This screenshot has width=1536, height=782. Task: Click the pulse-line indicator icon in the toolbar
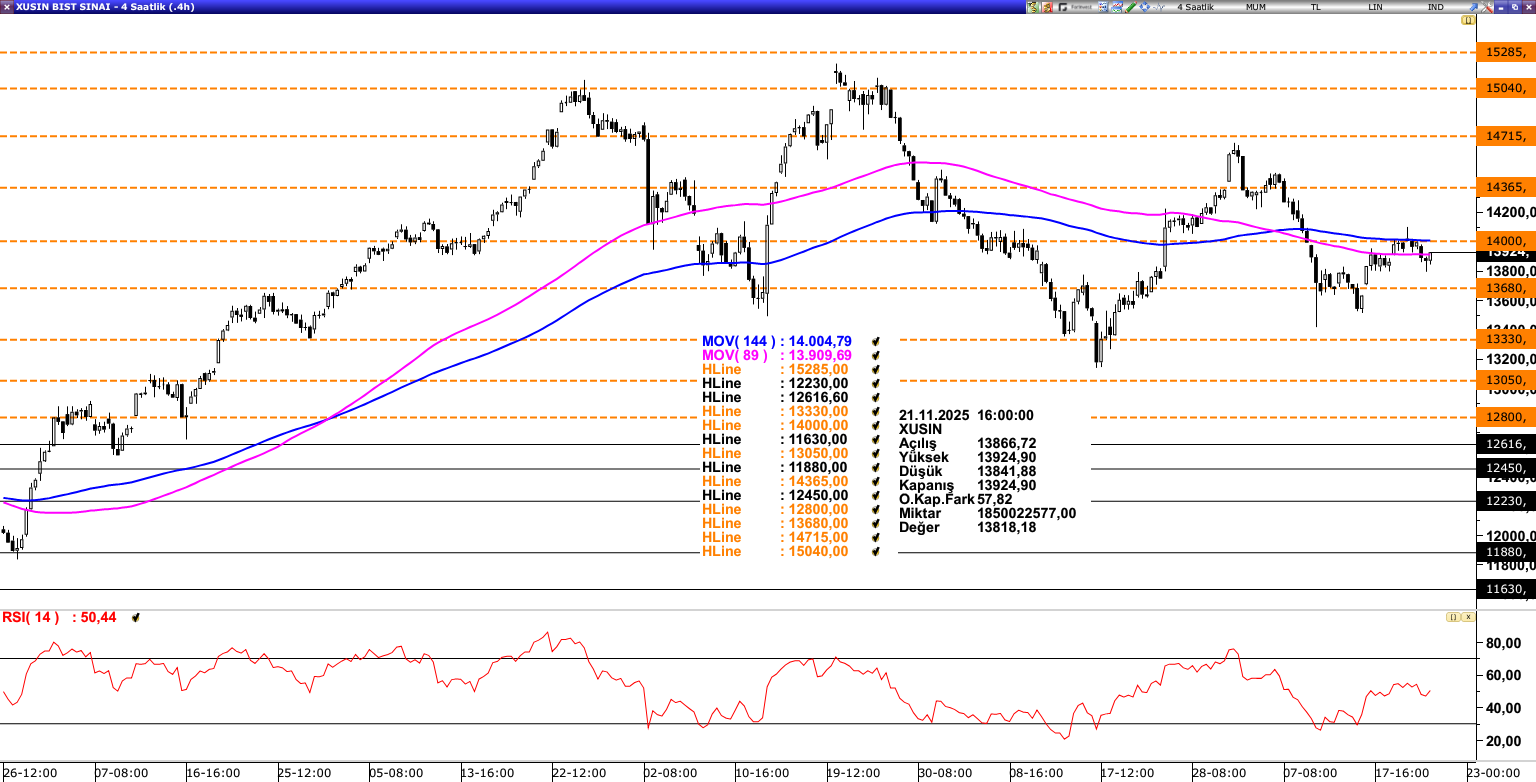(1159, 7)
